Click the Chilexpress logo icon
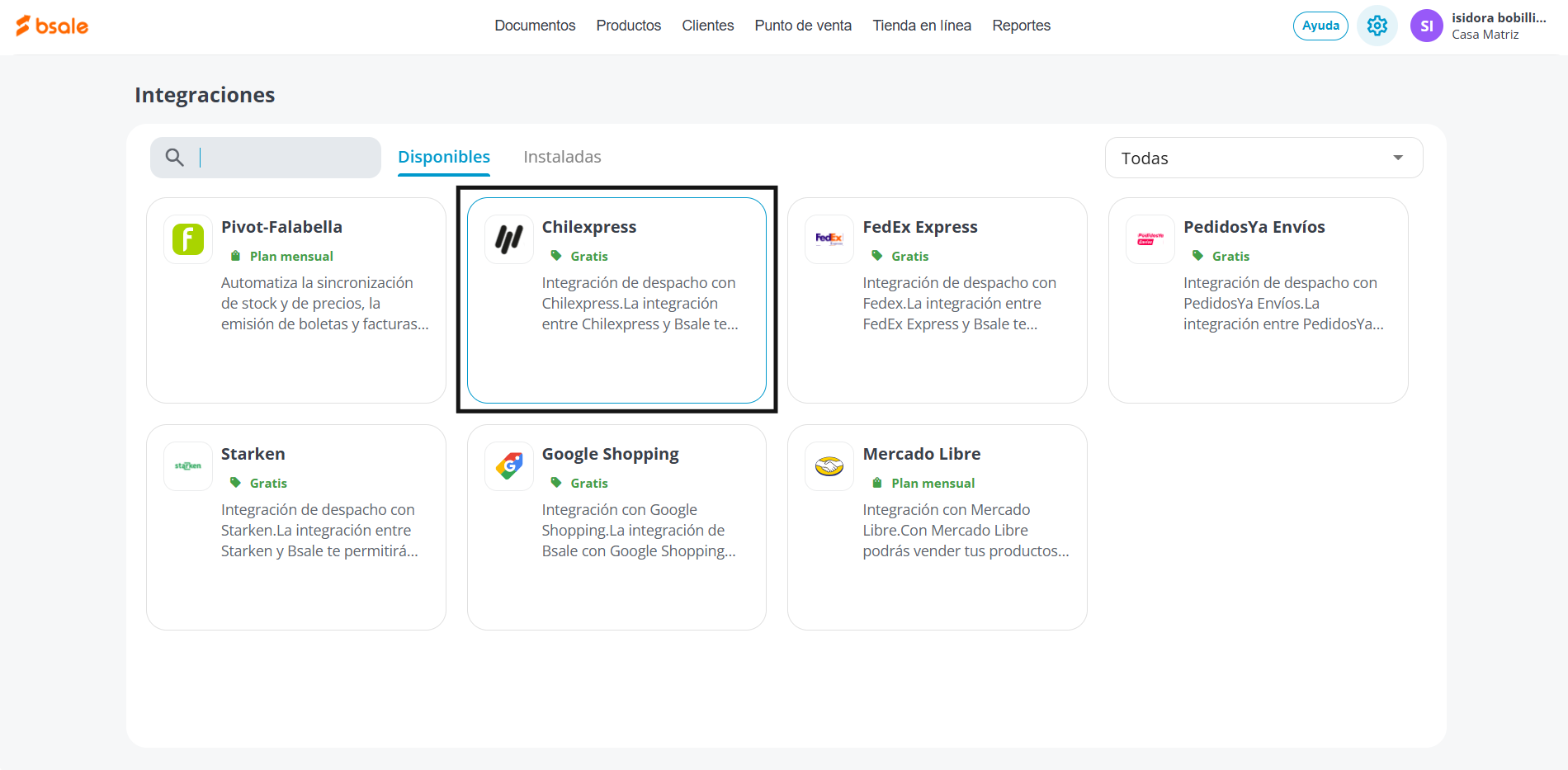Viewport: 1568px width, 770px height. [x=509, y=239]
